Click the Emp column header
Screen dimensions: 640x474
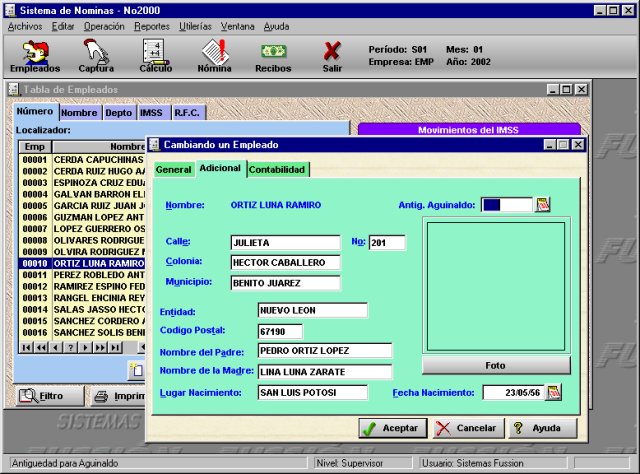tap(35, 147)
